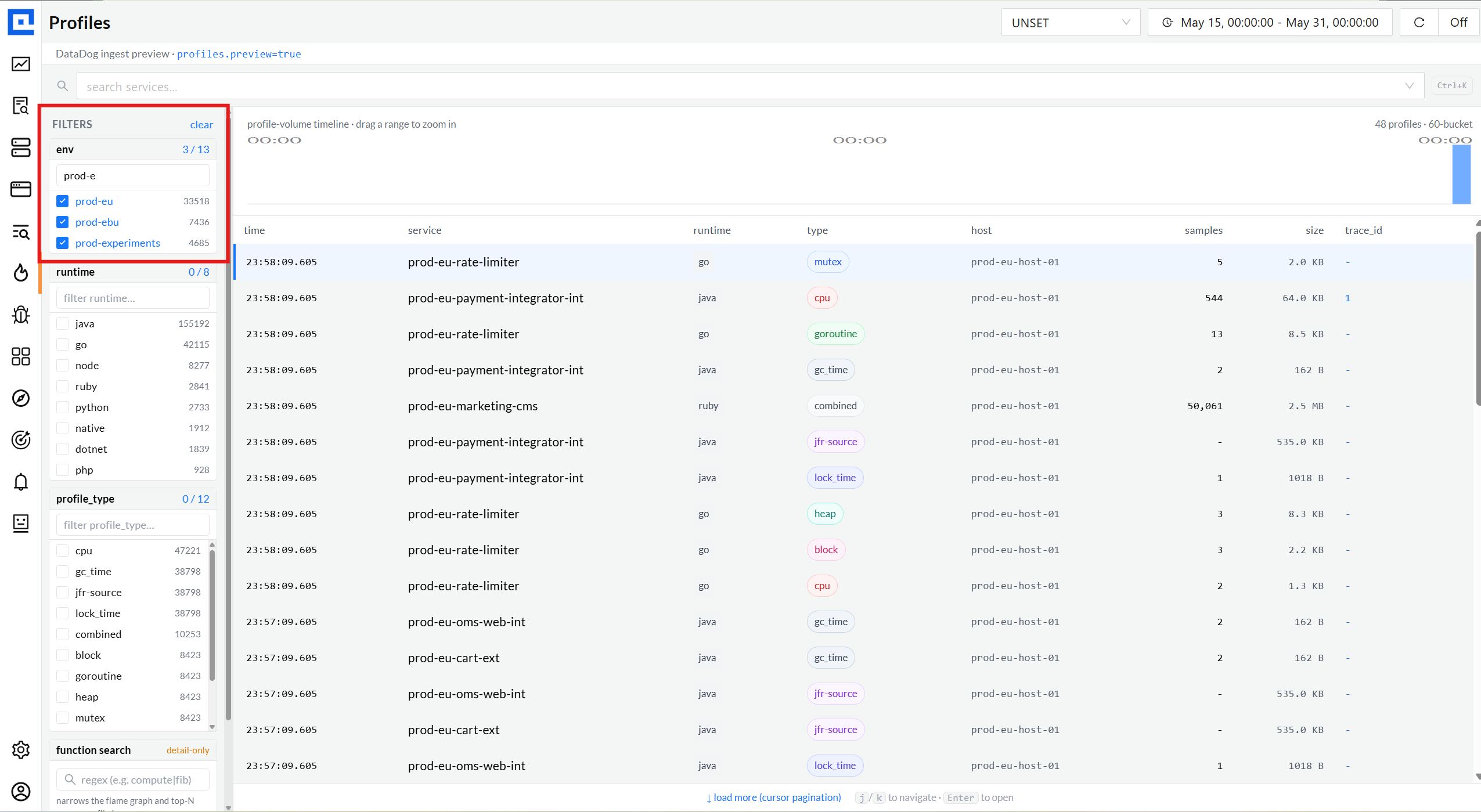
Task: Check the node runtime checkbox
Action: coord(63,366)
